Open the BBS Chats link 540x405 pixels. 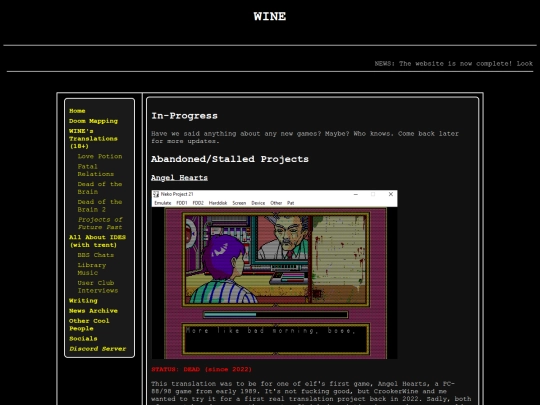click(96, 255)
